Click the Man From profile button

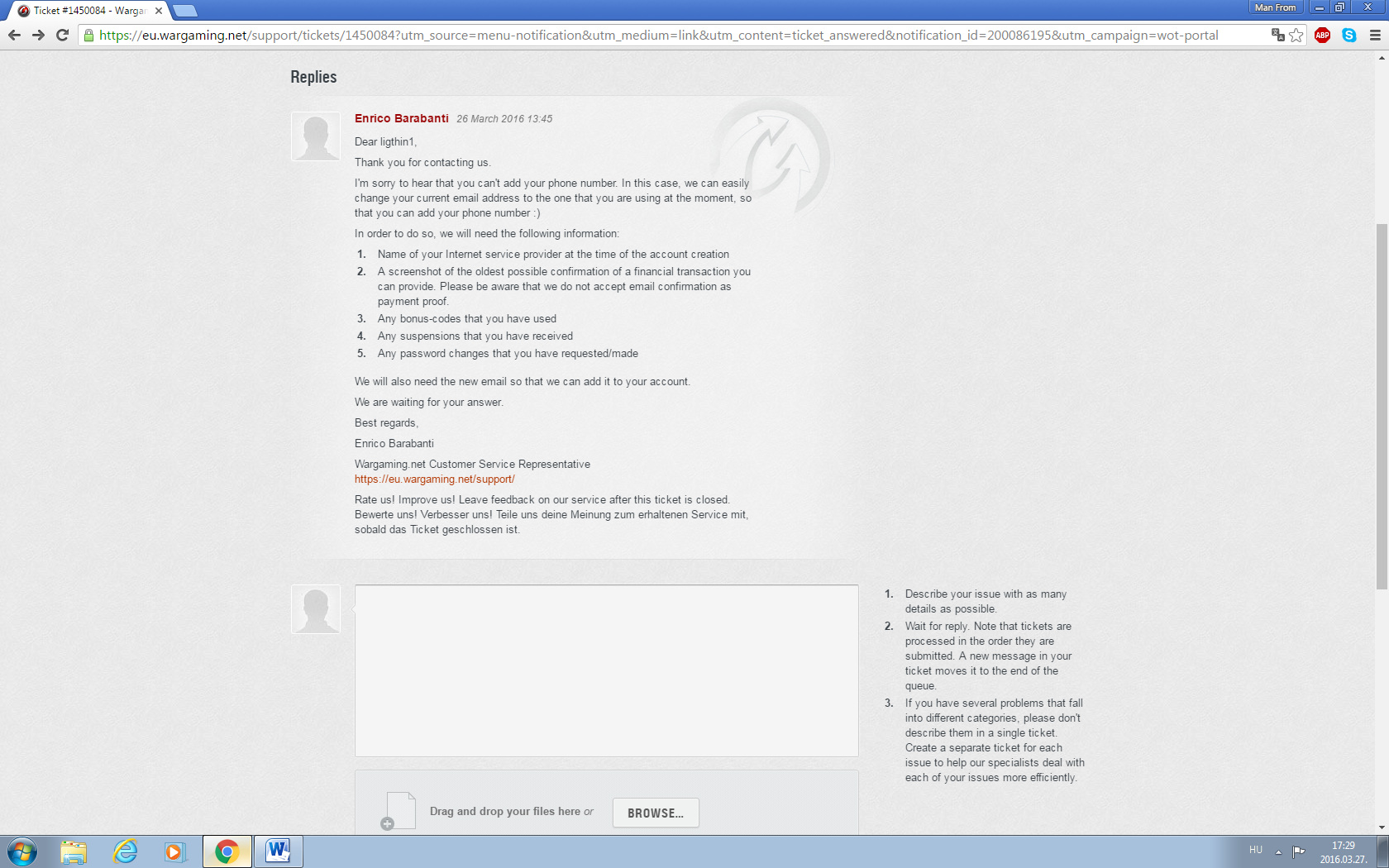[x=1275, y=7]
